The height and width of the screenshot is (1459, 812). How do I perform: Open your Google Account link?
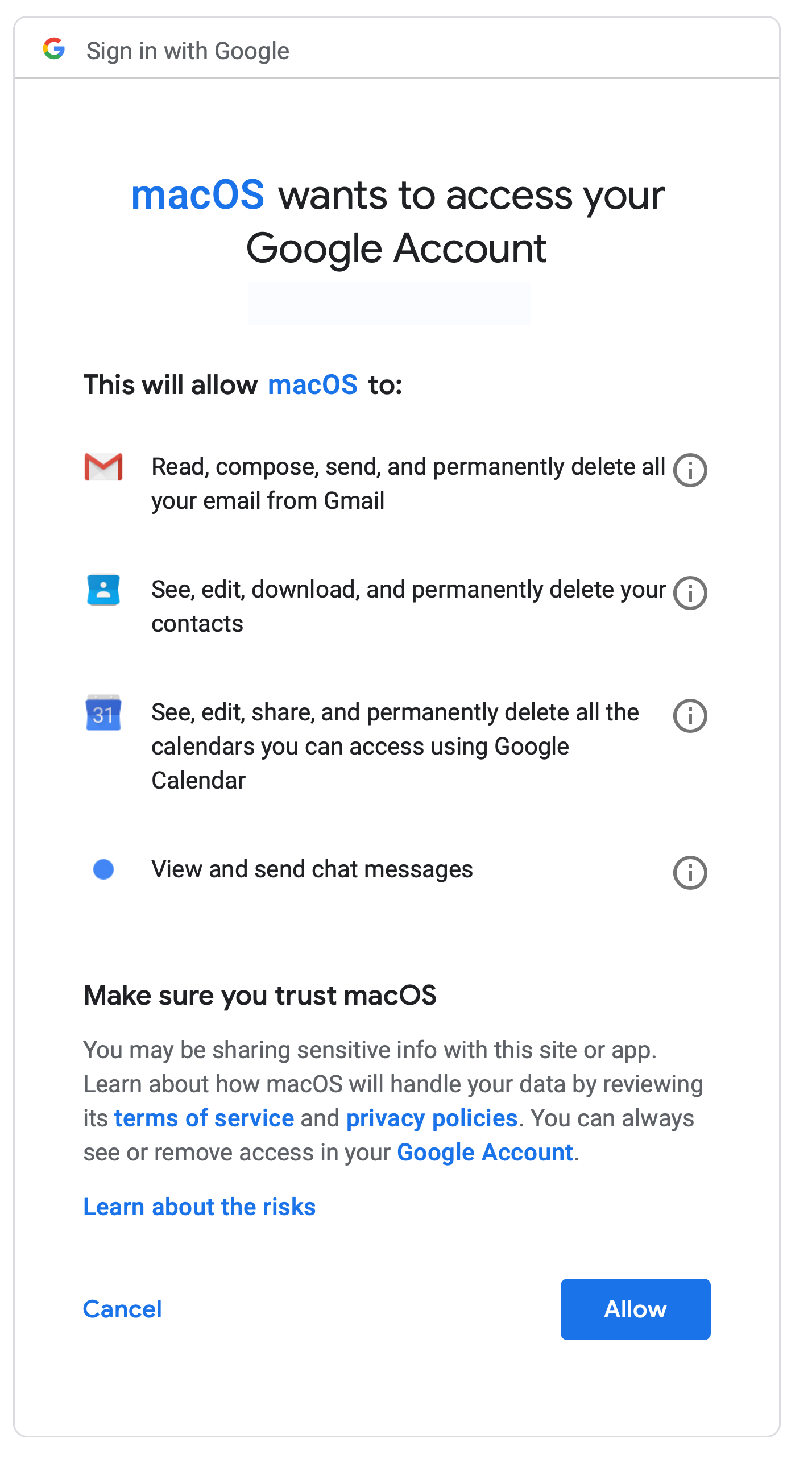pyautogui.click(x=484, y=1152)
